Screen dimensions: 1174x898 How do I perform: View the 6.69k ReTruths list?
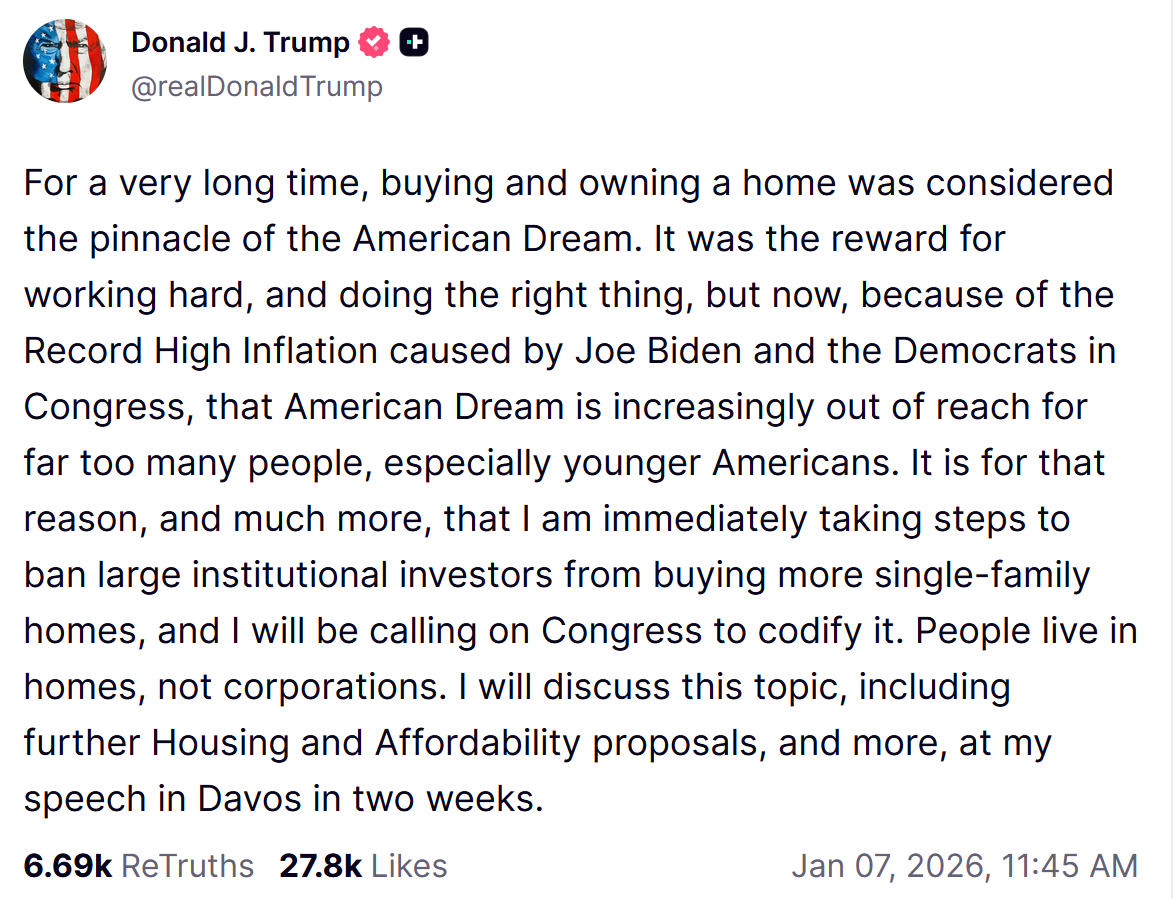[138, 865]
